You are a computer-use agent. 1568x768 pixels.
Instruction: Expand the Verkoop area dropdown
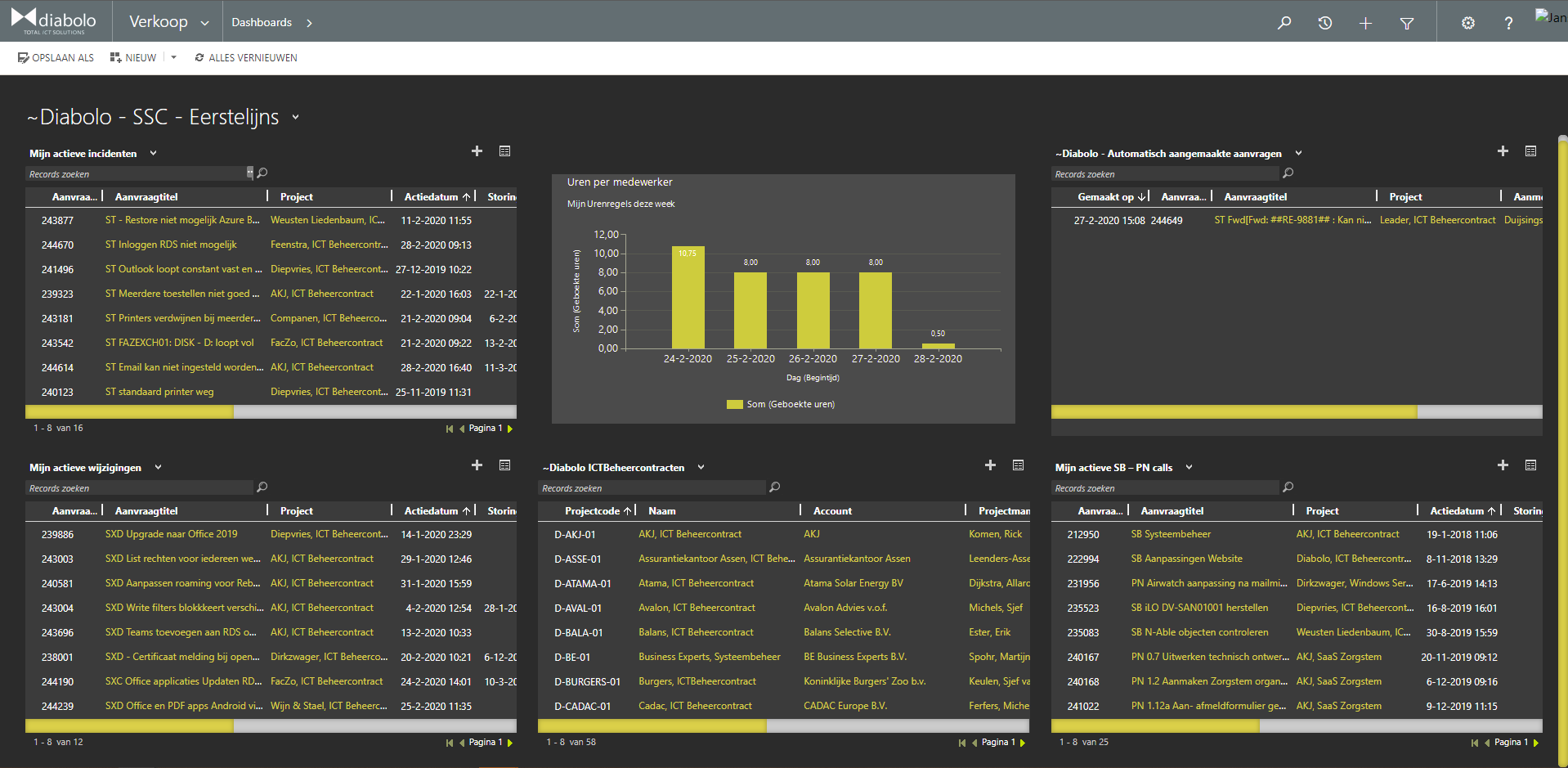(204, 23)
